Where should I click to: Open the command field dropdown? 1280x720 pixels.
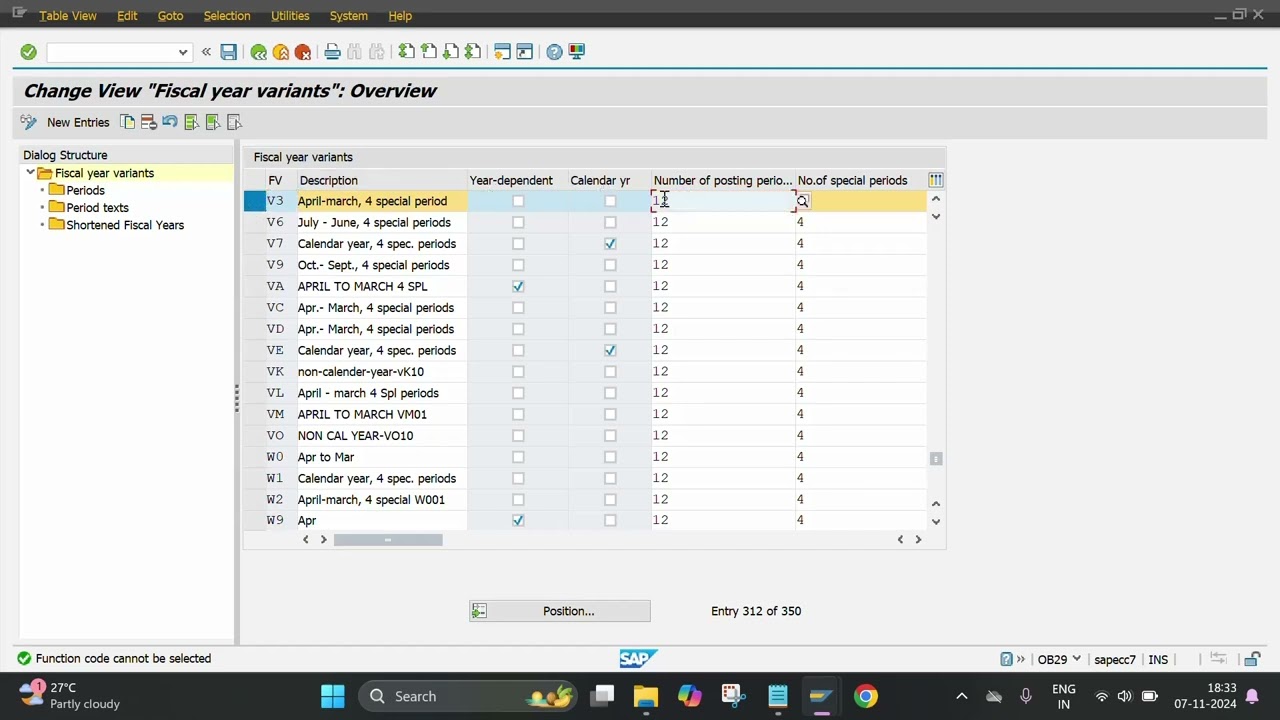coord(182,52)
